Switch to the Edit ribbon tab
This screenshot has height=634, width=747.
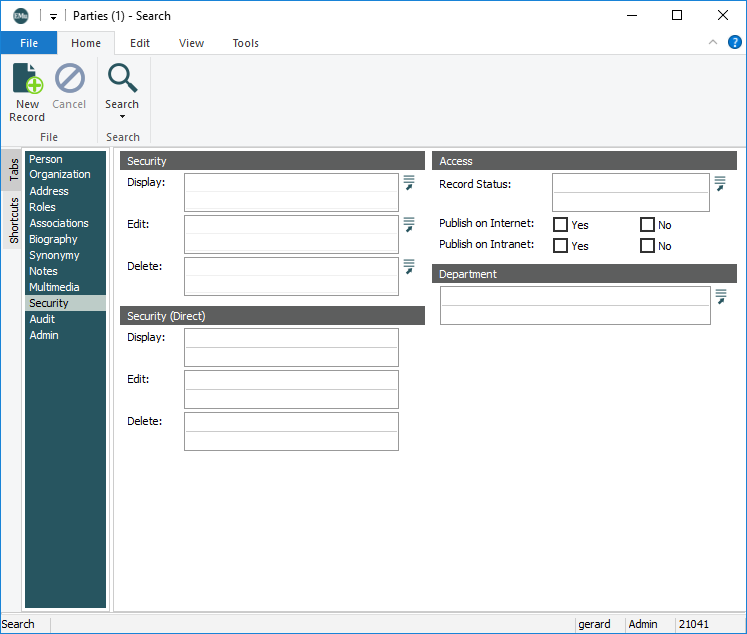140,43
